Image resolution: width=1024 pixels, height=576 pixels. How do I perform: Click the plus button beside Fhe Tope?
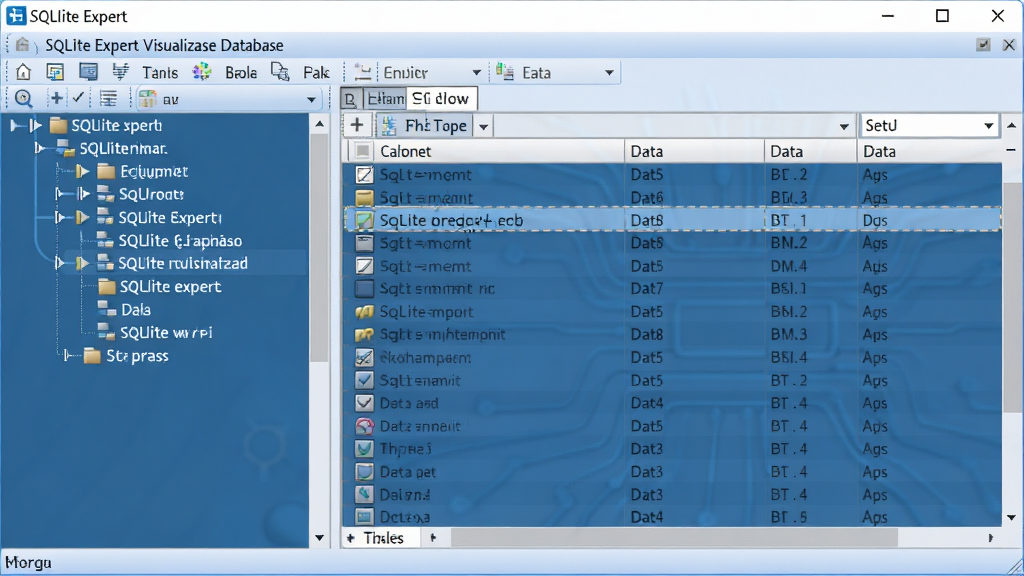357,125
